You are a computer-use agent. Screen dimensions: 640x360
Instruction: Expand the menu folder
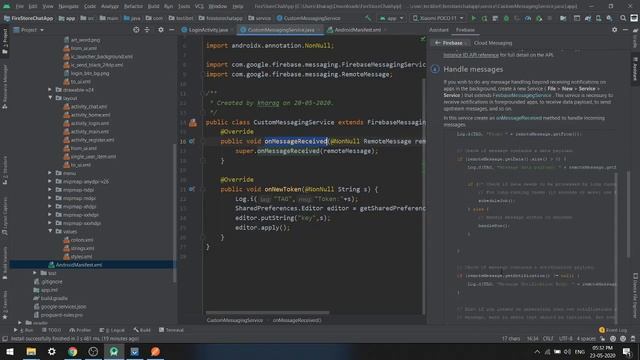[50, 173]
